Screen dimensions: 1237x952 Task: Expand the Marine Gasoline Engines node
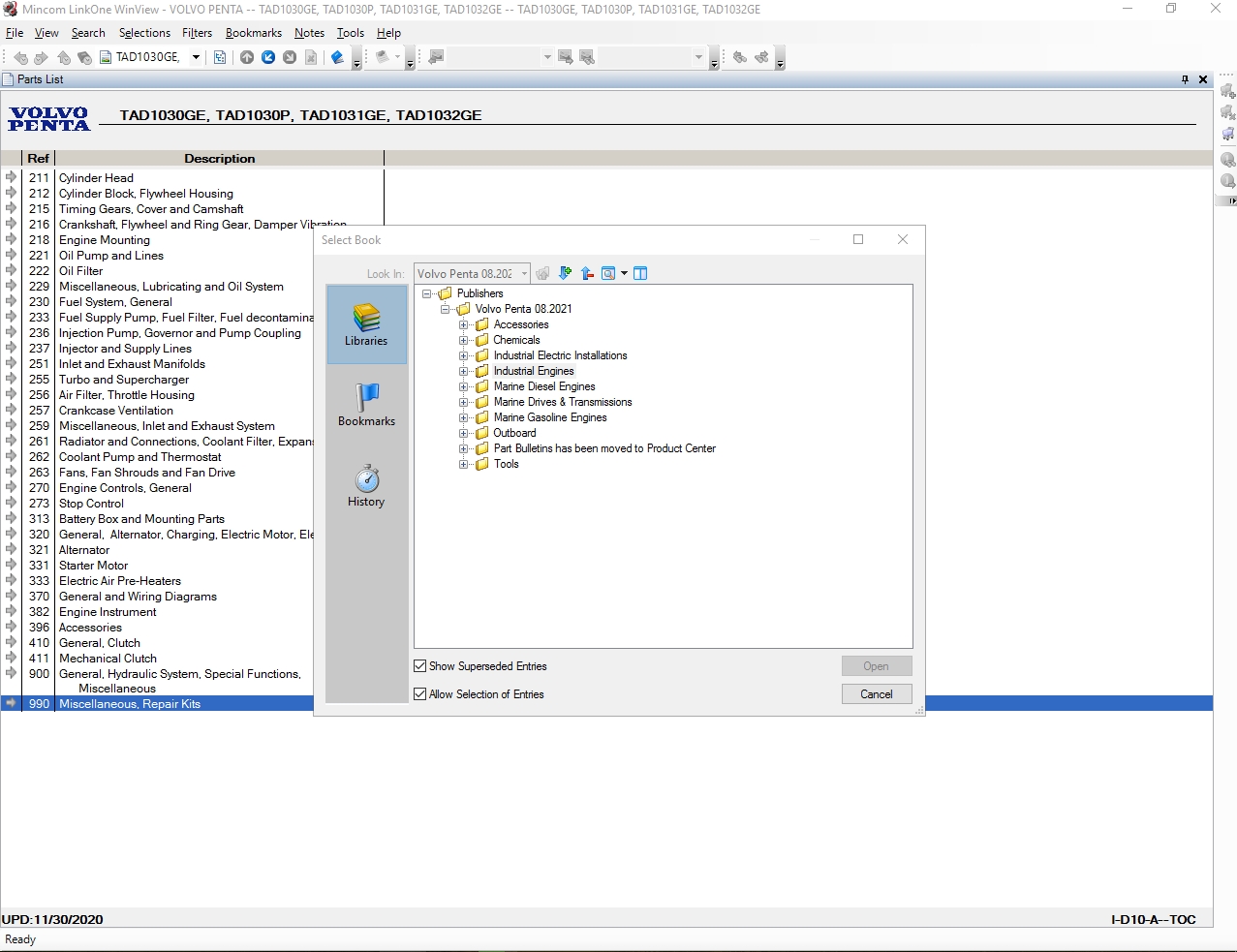(464, 417)
